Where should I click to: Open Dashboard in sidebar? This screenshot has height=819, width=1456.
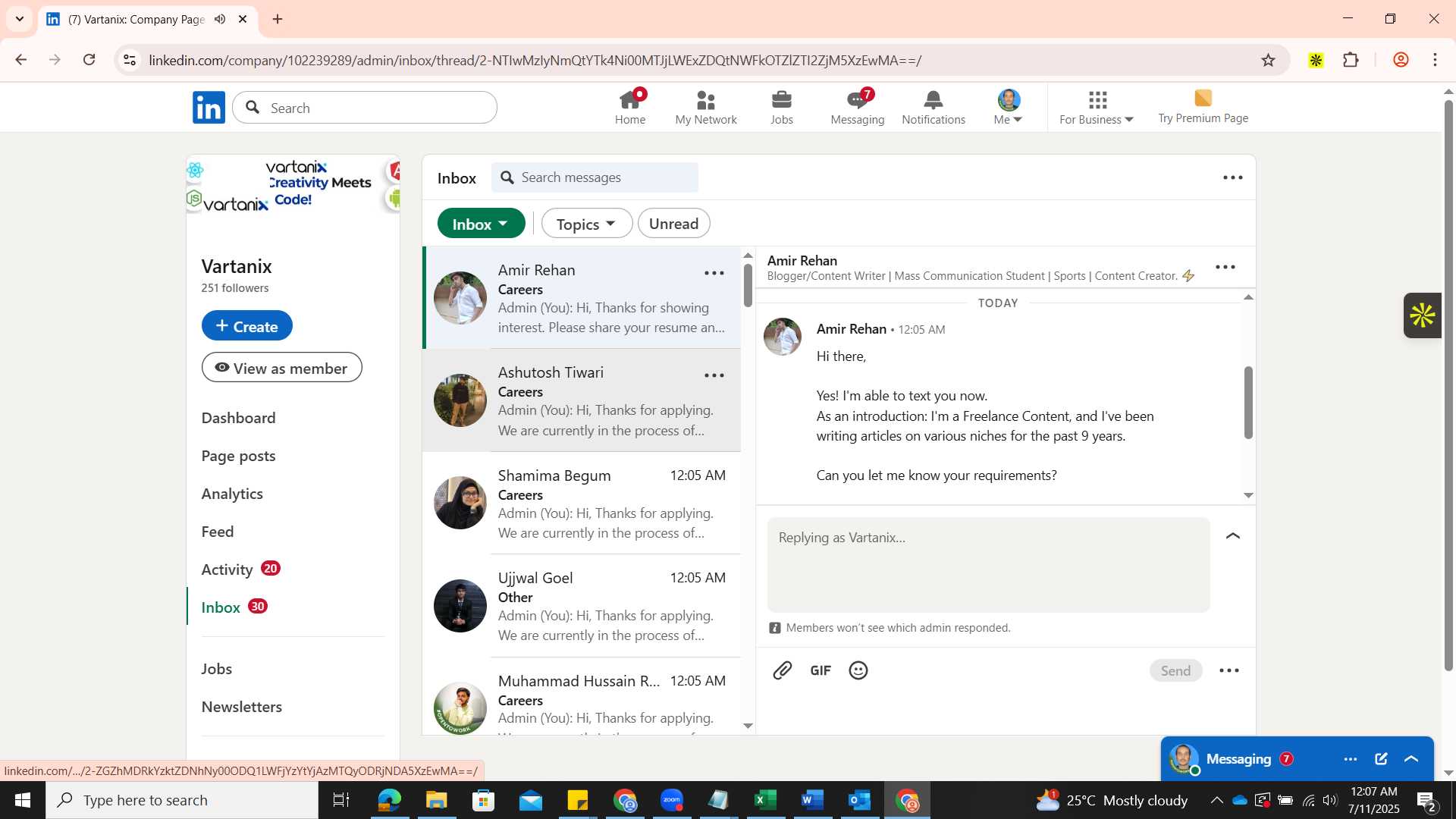tap(238, 418)
